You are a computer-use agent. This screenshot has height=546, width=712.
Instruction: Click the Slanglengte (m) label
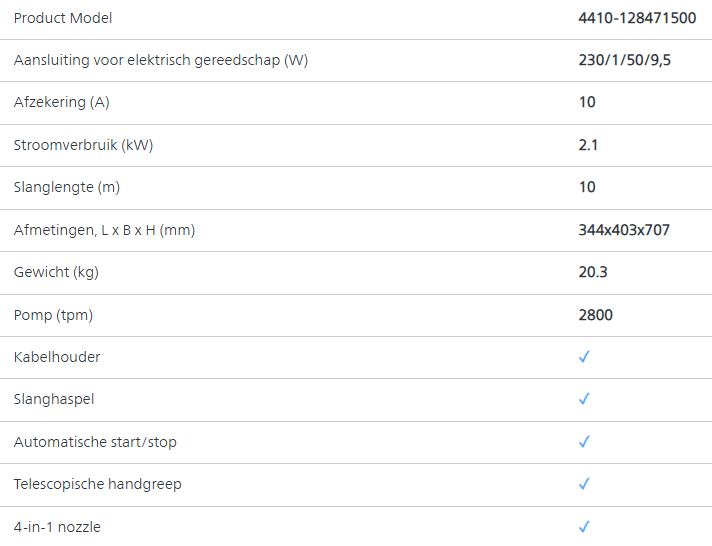click(x=67, y=187)
